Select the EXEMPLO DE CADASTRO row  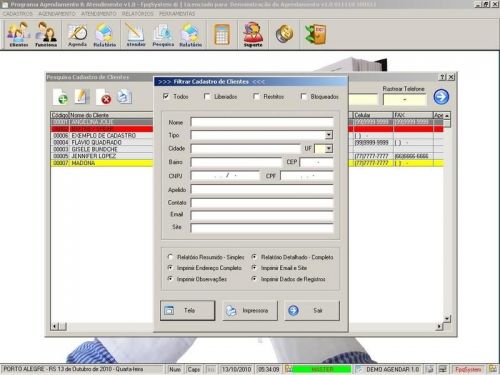tap(102, 136)
